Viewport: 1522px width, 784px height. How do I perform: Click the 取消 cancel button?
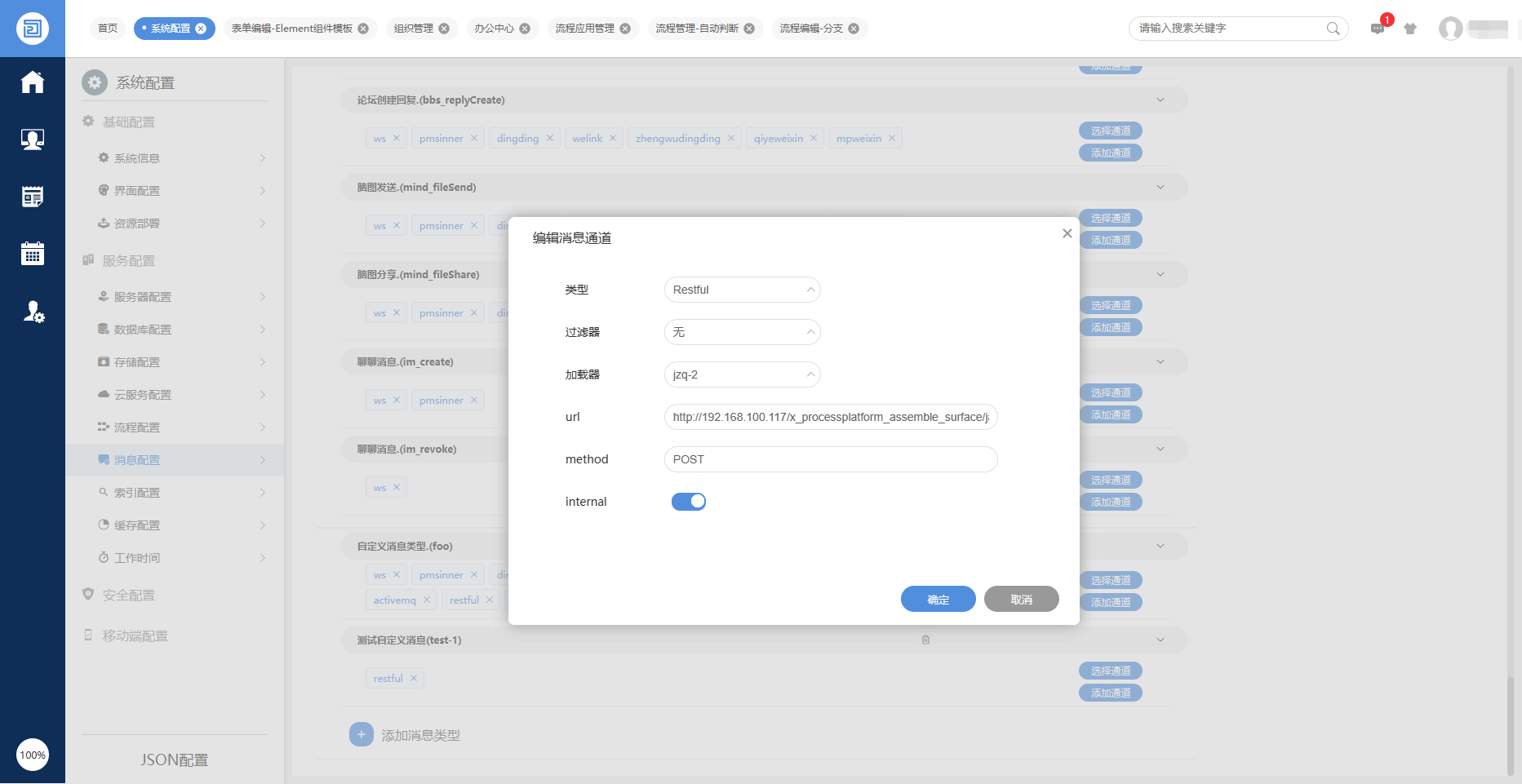click(1022, 599)
